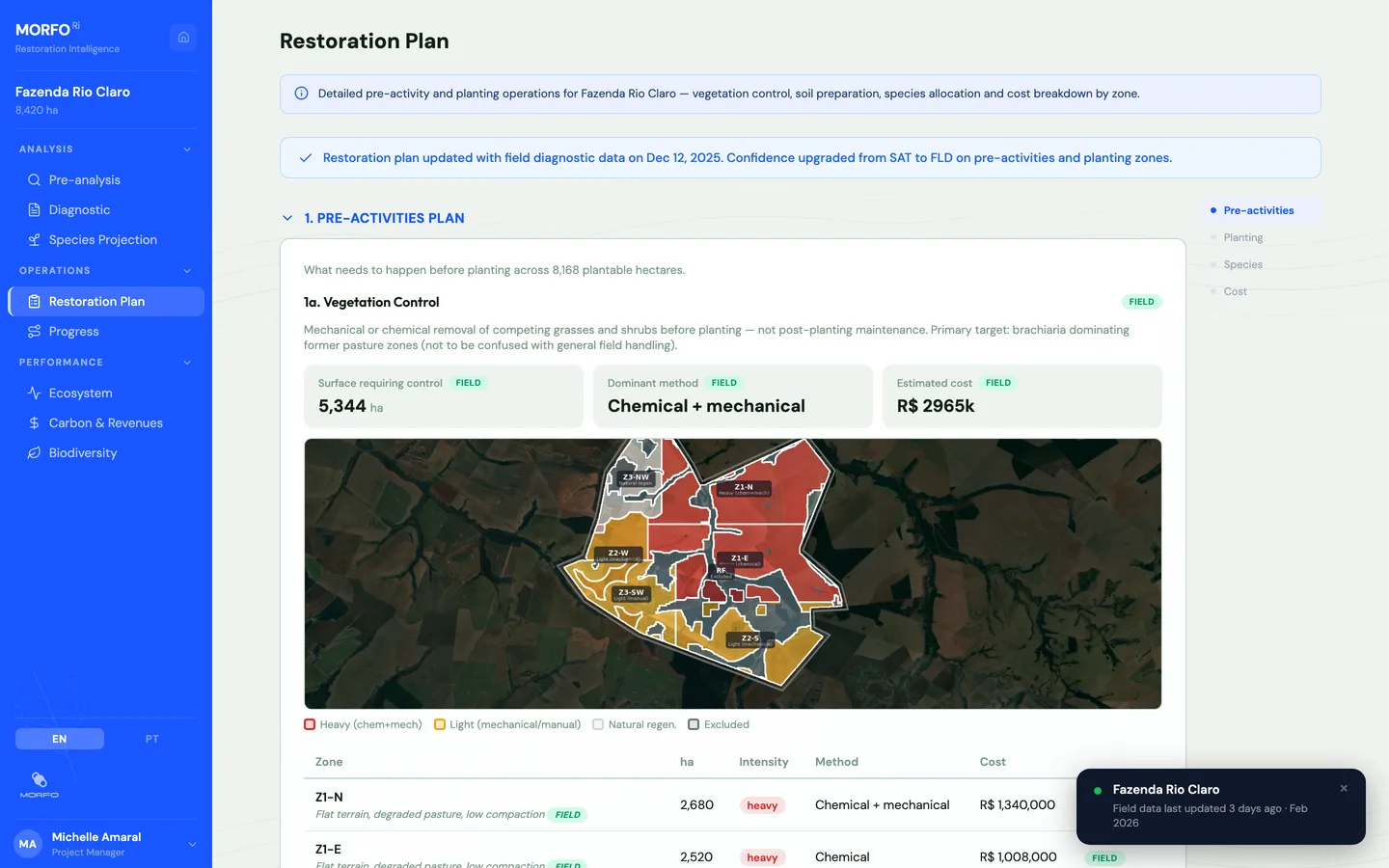Enable the Excluded zones legend filter
Screen dimensions: 1389x868
[694, 724]
